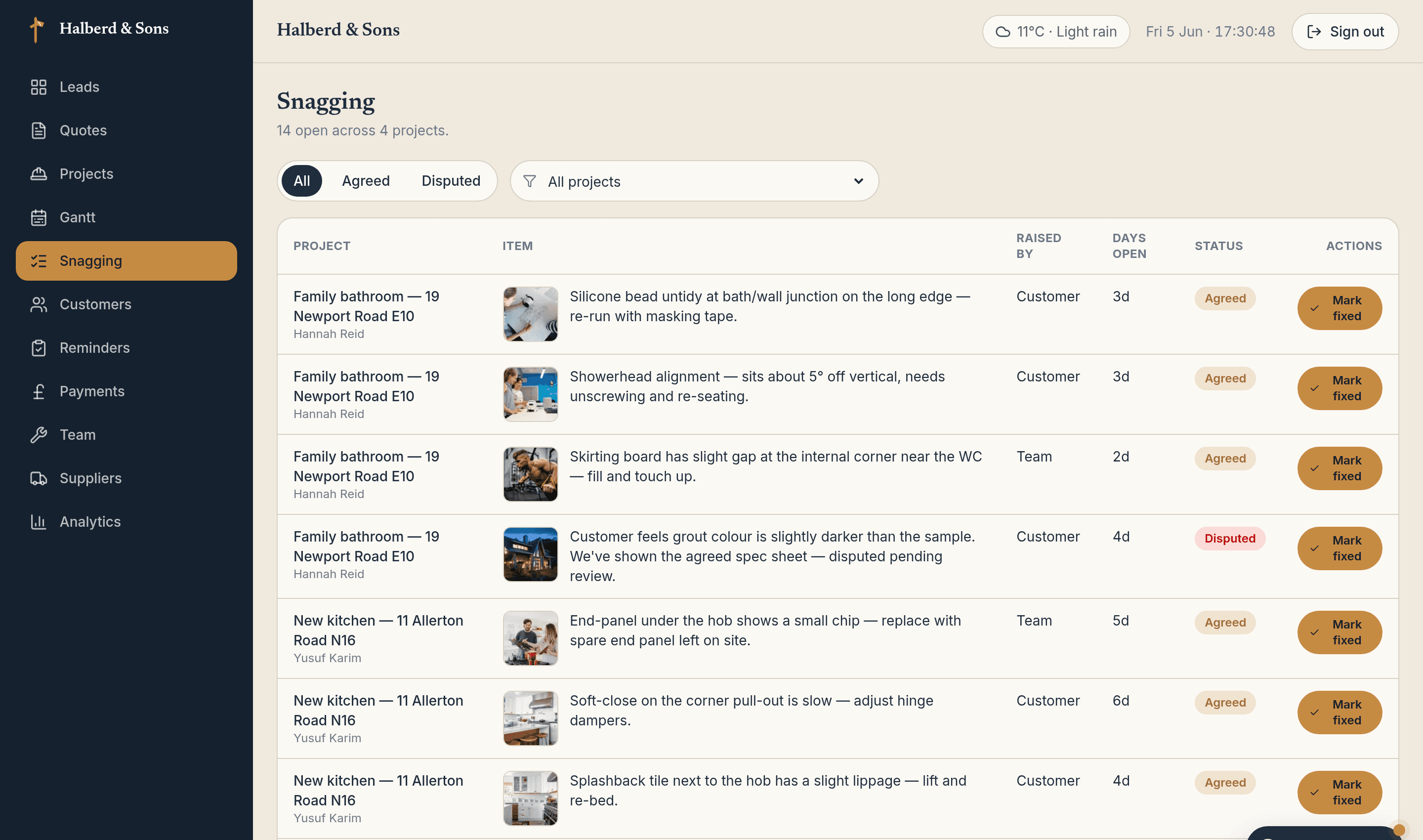The image size is (1423, 840).
Task: Click Sign out button
Action: coord(1345,32)
